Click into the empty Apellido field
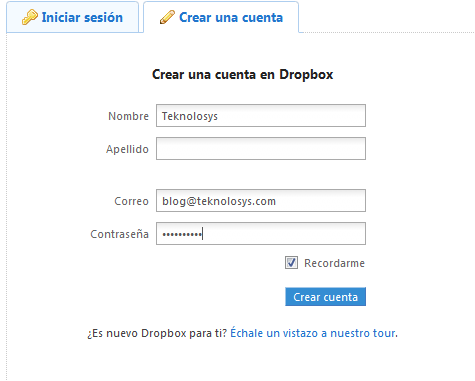The image size is (475, 381). pos(261,149)
